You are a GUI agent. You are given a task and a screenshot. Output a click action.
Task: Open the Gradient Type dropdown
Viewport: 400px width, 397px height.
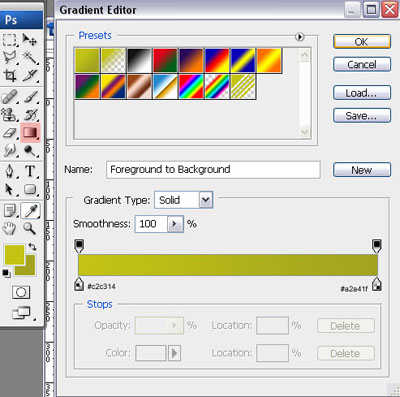point(206,200)
